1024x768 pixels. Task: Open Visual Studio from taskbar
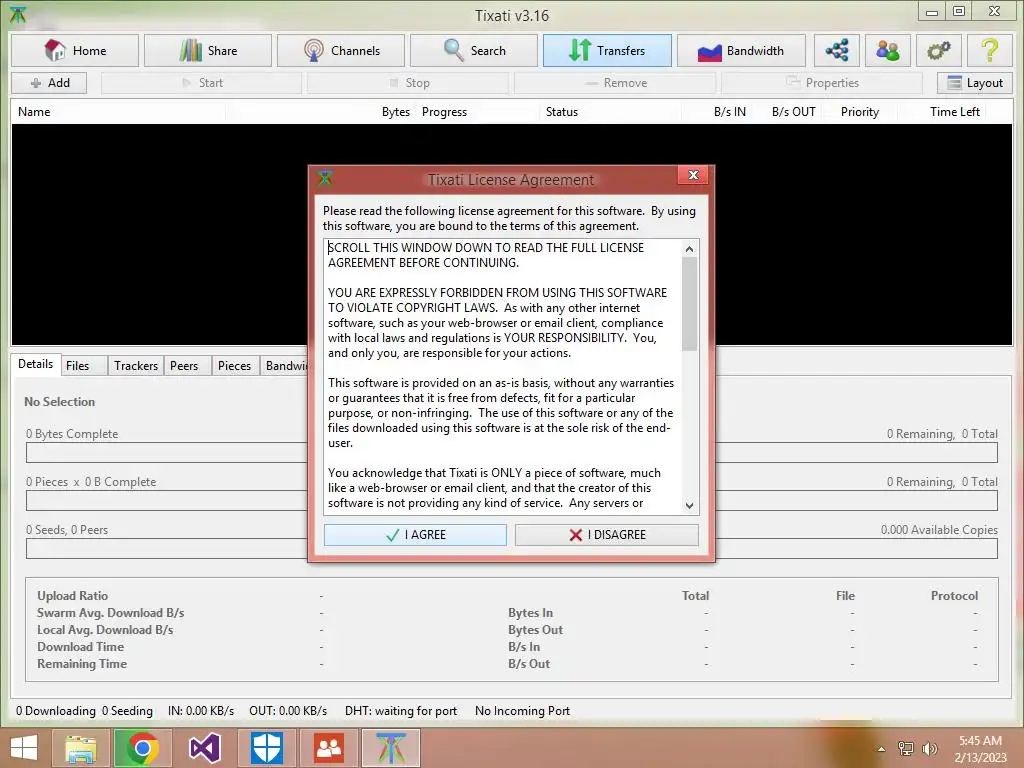click(x=204, y=748)
